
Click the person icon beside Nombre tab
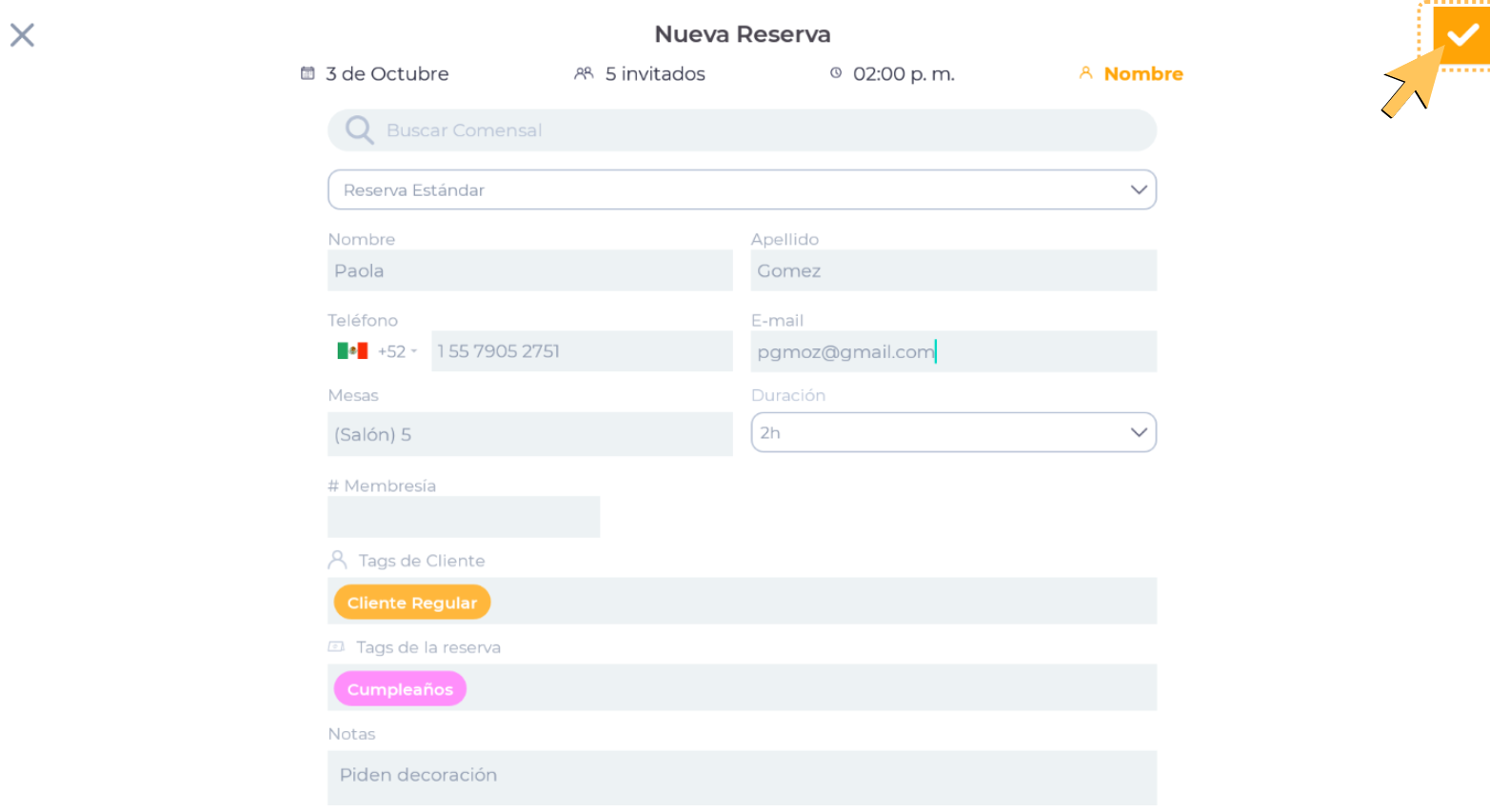1085,73
